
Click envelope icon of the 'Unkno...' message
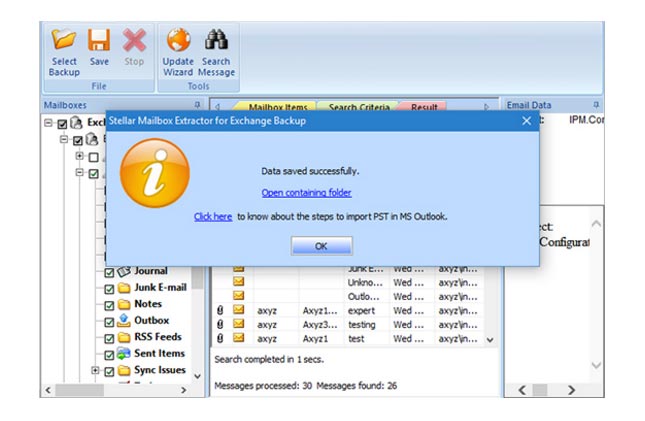coord(239,281)
